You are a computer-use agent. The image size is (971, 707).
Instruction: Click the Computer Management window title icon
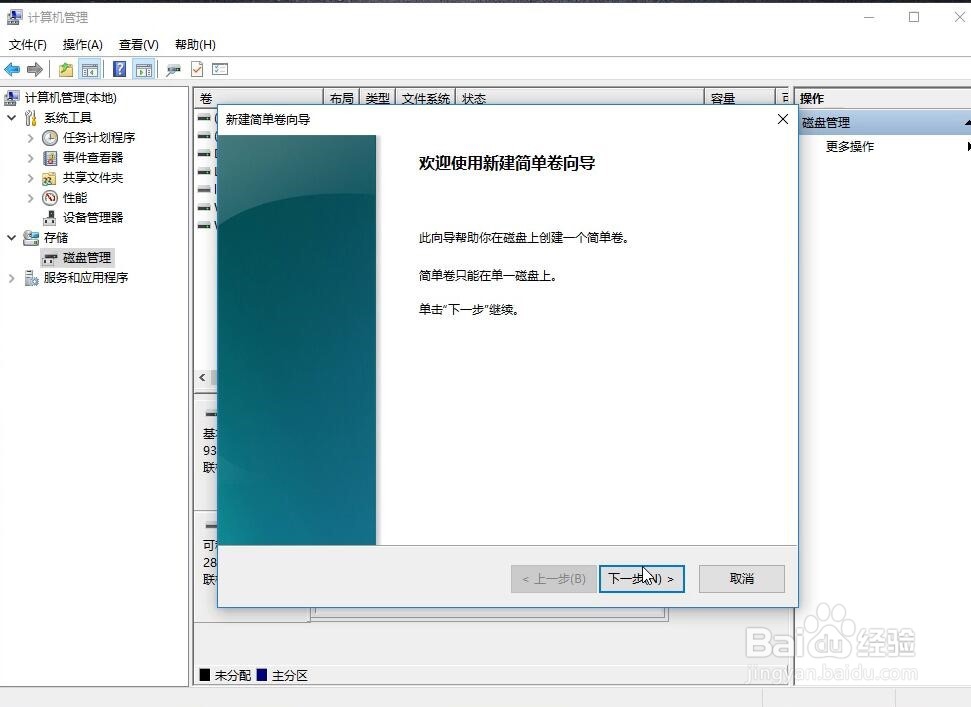point(14,17)
